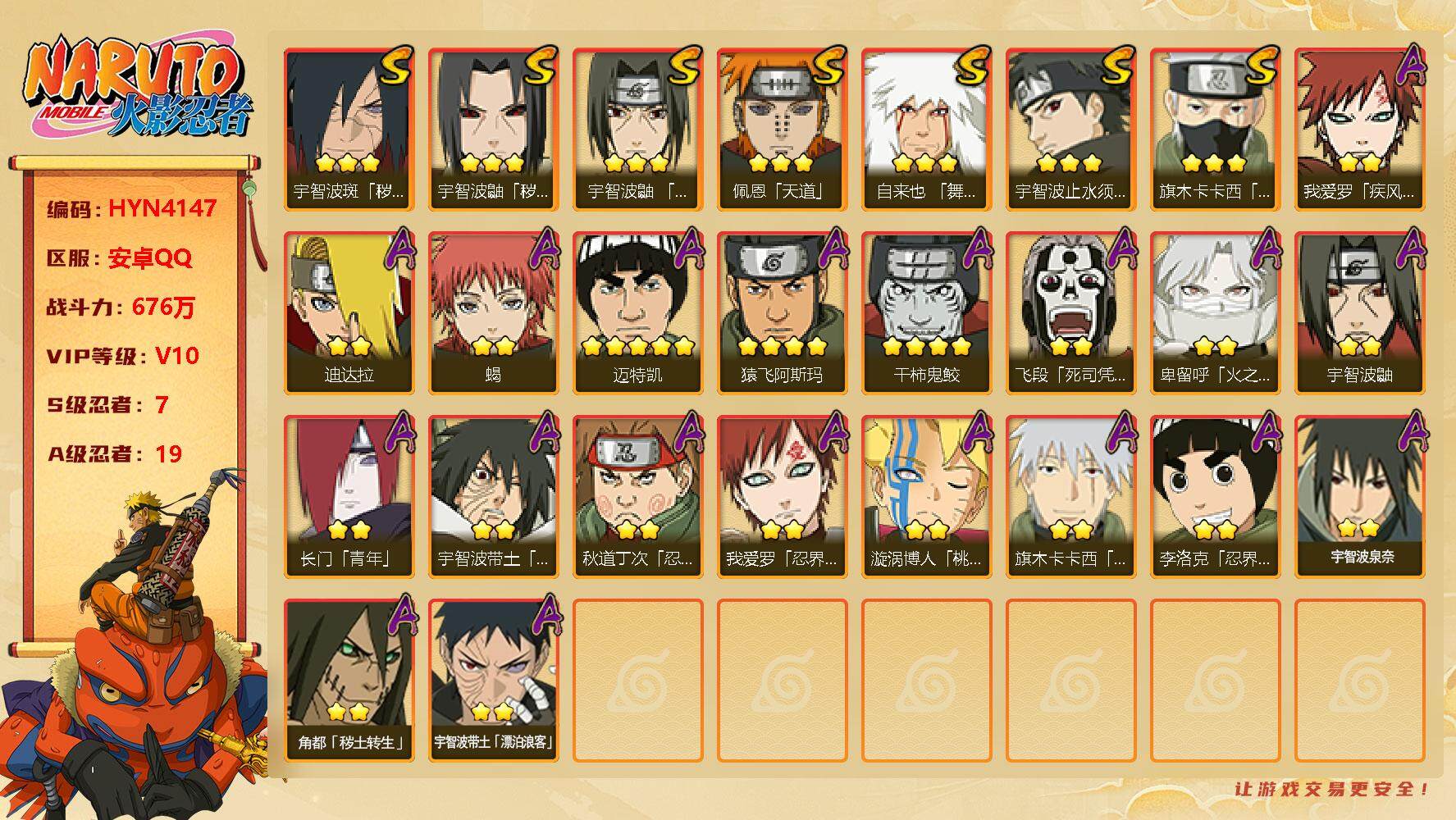The image size is (1456, 820).
Task: Select the 迈特凯 five-star card
Action: [x=637, y=312]
